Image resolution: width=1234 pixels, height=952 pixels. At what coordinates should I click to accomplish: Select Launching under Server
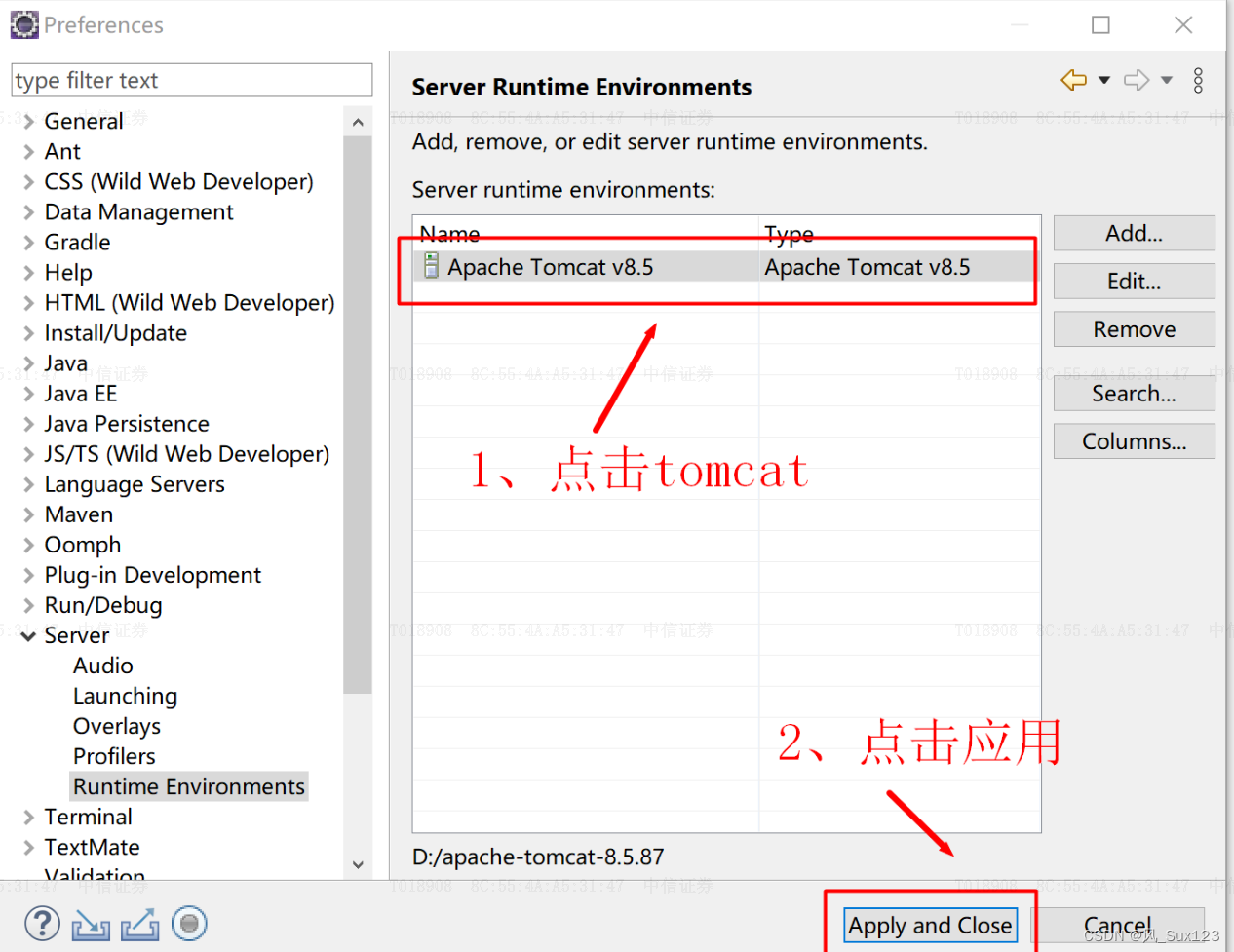[x=126, y=696]
